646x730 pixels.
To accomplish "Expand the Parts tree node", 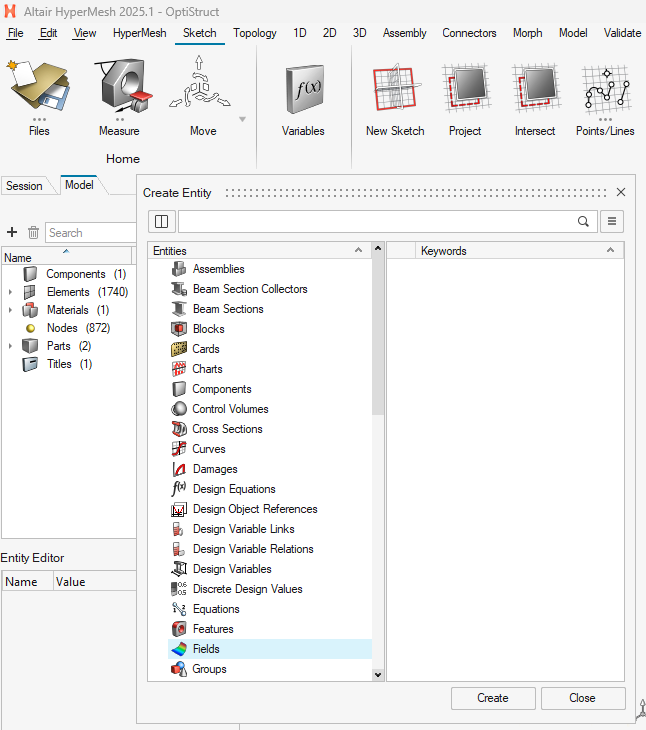I will click(10, 346).
